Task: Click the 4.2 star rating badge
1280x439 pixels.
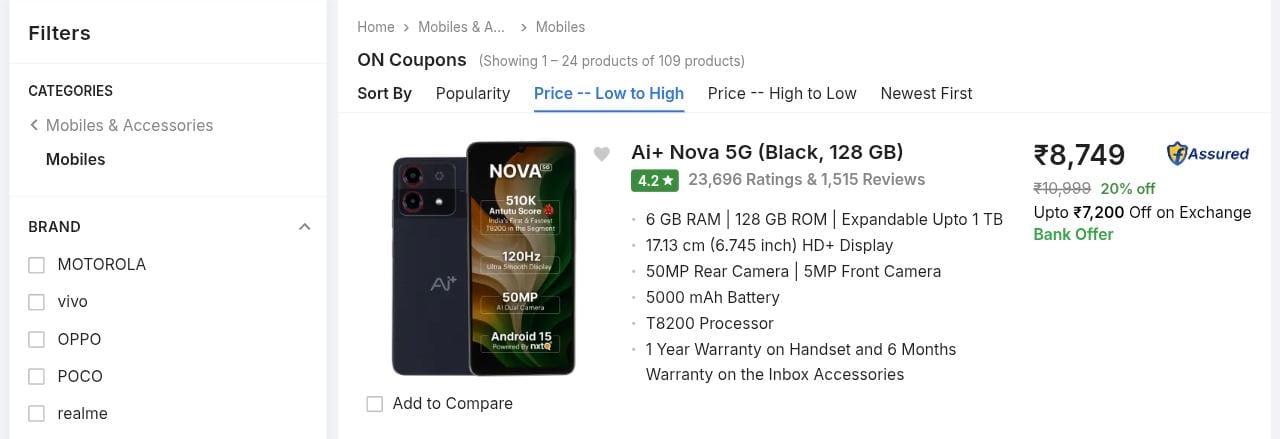Action: 655,180
